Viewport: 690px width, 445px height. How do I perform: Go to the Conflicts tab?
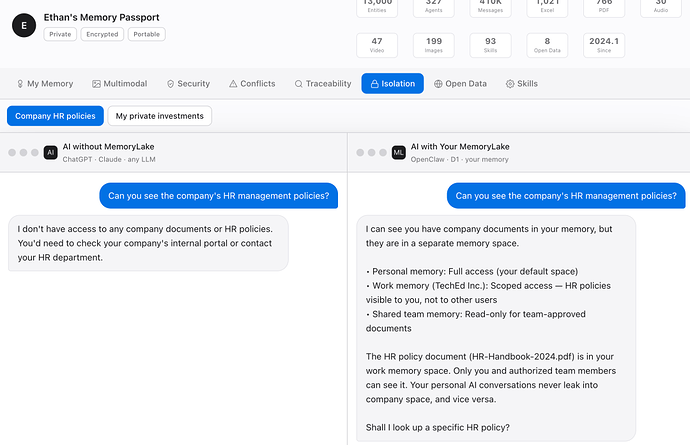[252, 84]
